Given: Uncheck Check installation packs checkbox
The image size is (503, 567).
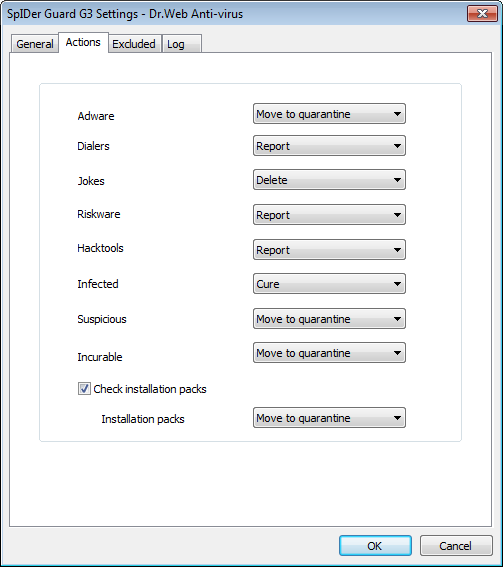Looking at the screenshot, I should 84,389.
